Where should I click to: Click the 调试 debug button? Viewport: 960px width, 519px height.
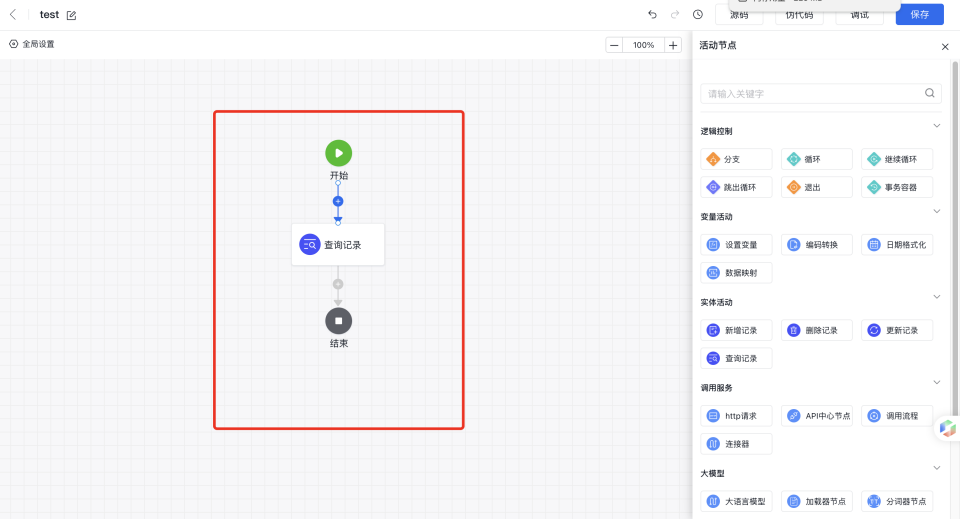(859, 15)
